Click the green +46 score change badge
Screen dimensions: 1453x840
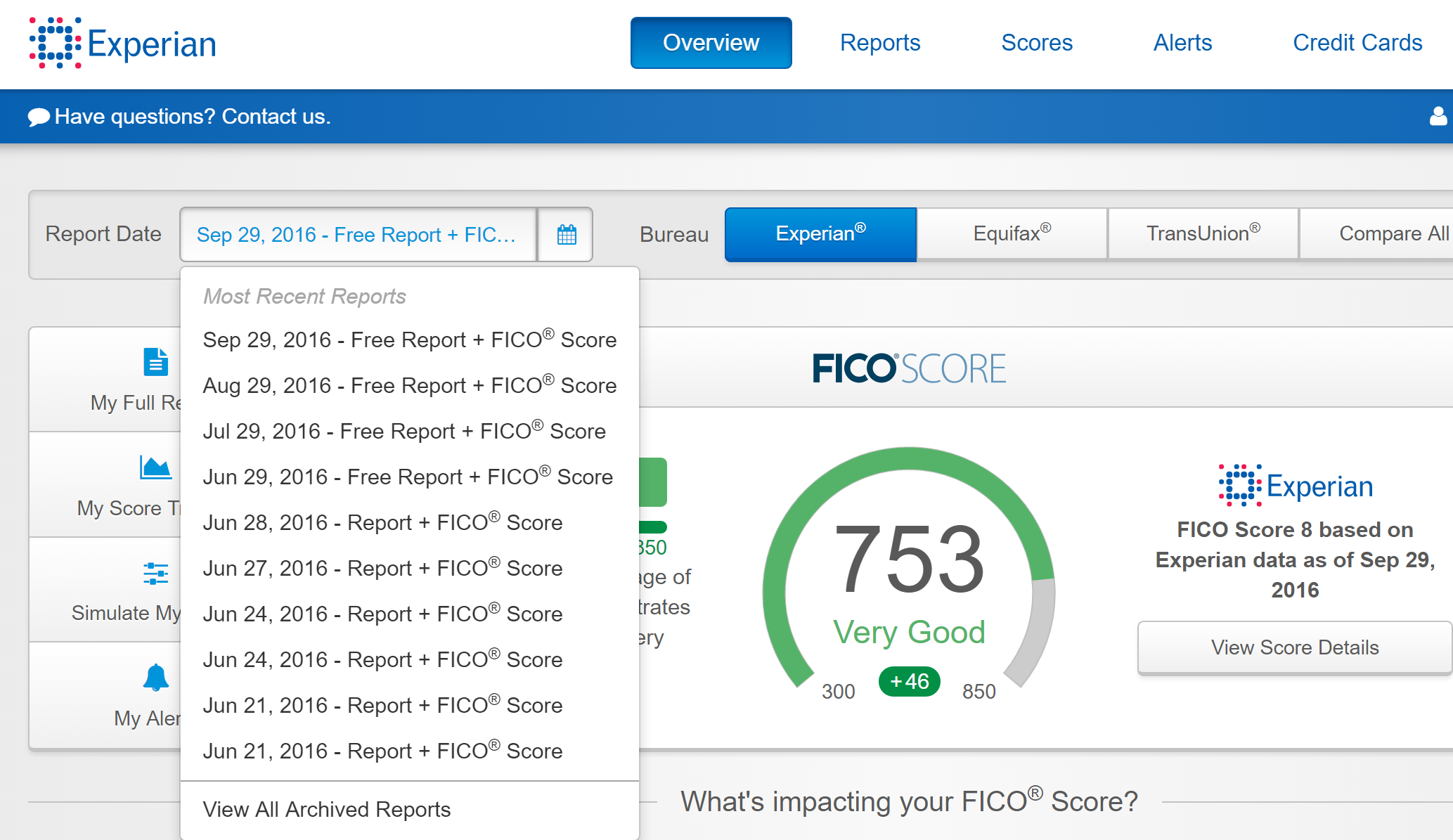(x=909, y=681)
